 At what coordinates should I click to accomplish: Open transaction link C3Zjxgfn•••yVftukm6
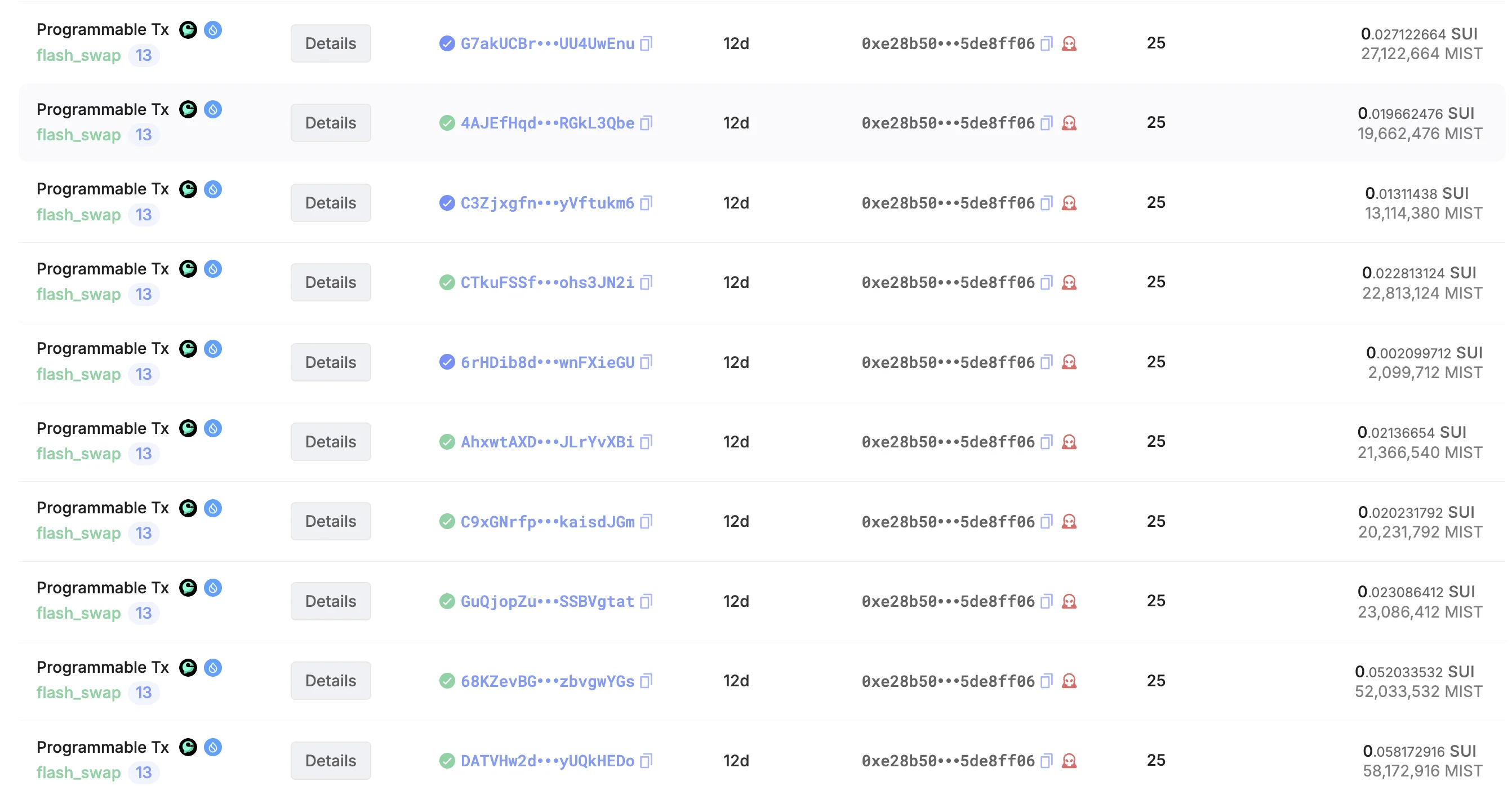click(547, 203)
